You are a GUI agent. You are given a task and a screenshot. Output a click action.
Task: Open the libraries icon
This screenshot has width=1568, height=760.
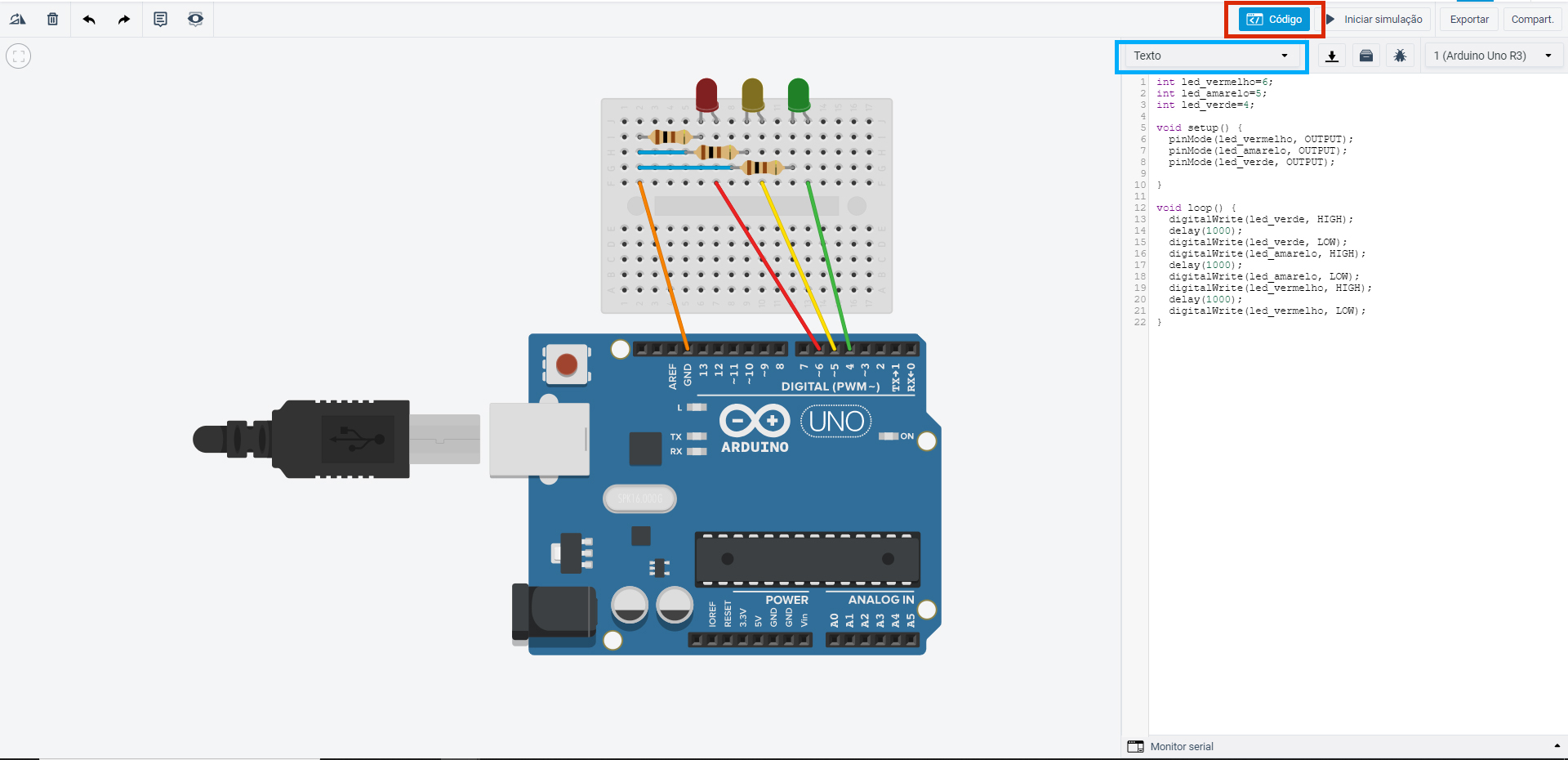tap(1366, 56)
